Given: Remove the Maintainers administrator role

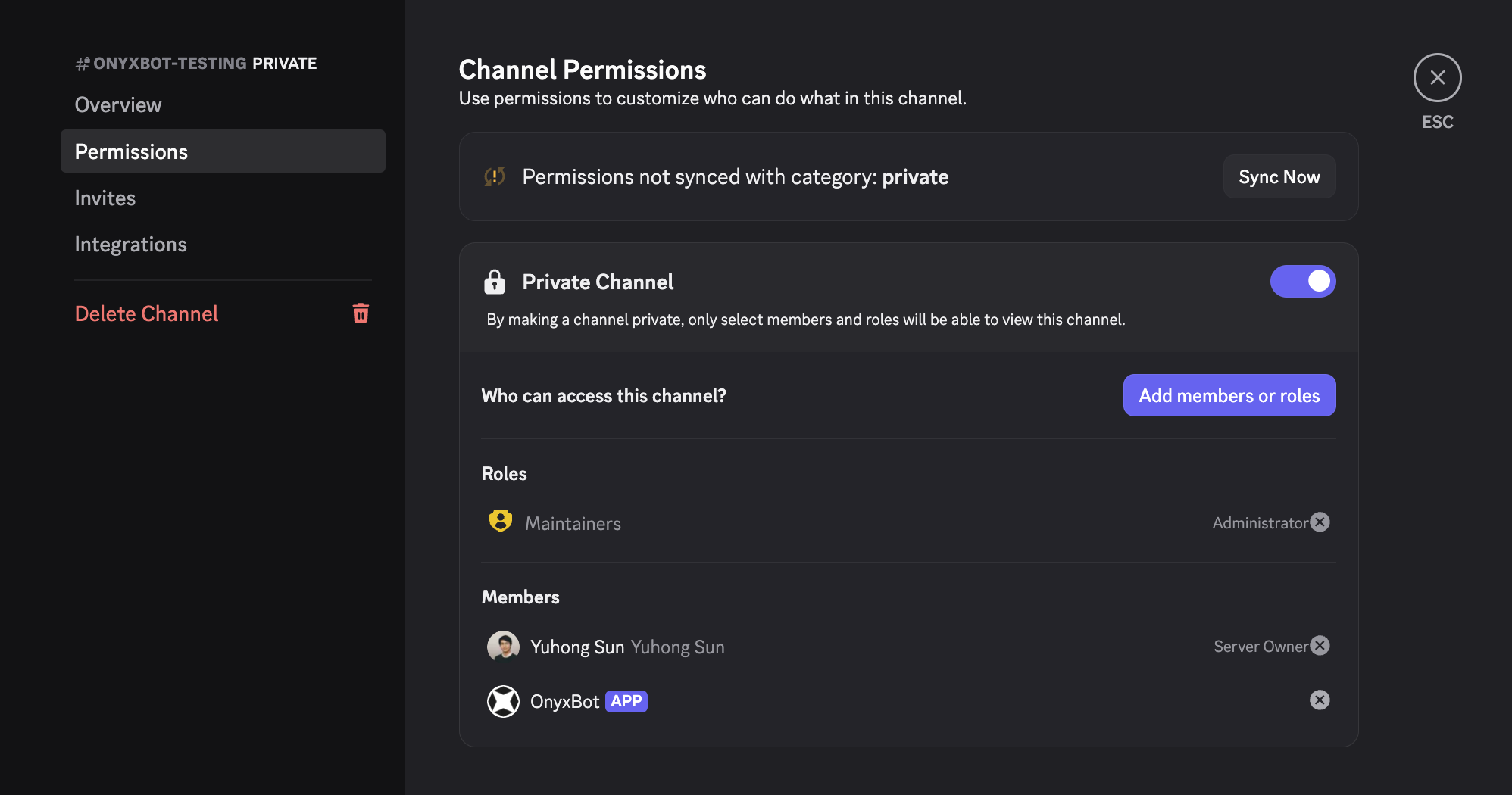Looking at the screenshot, I should coord(1320,522).
